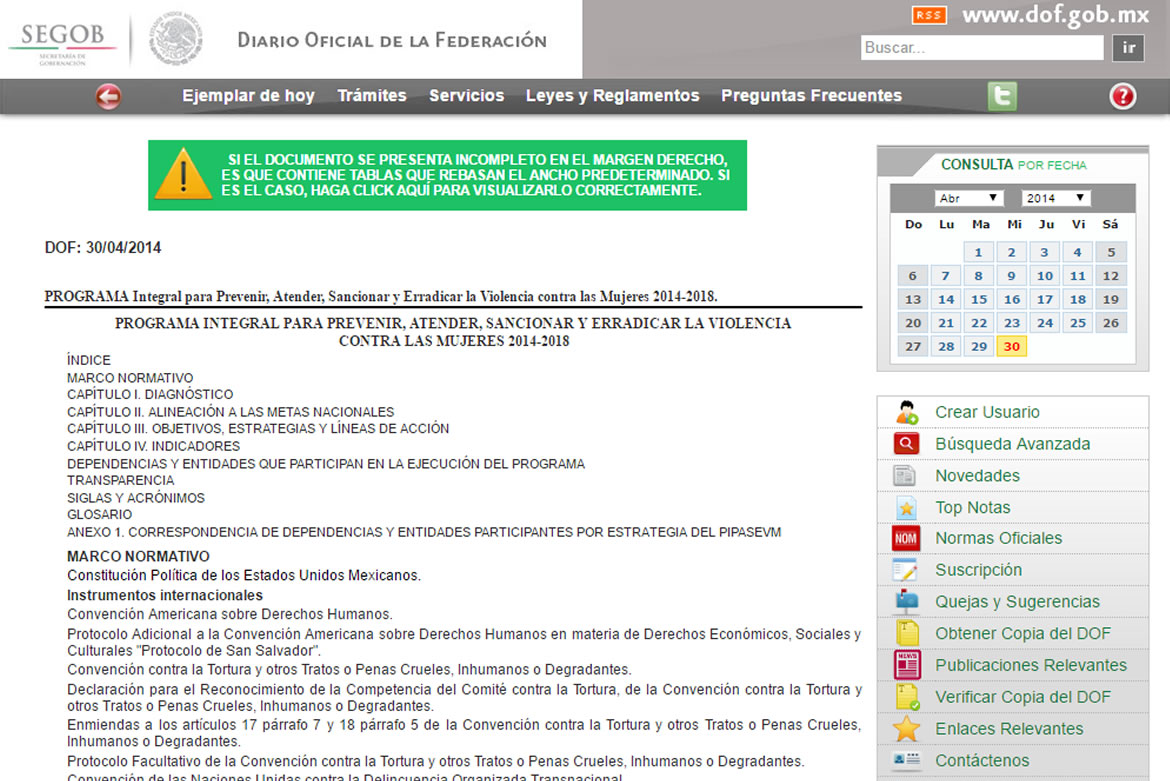Open Leyes y Reglamentos menu
1170x781 pixels.
pyautogui.click(x=612, y=96)
